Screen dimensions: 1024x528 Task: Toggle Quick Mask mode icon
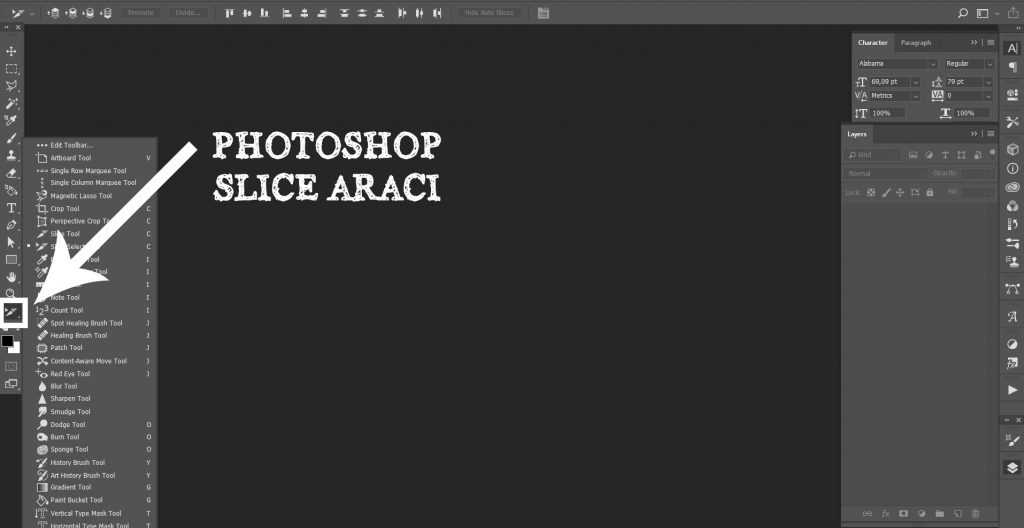point(11,367)
